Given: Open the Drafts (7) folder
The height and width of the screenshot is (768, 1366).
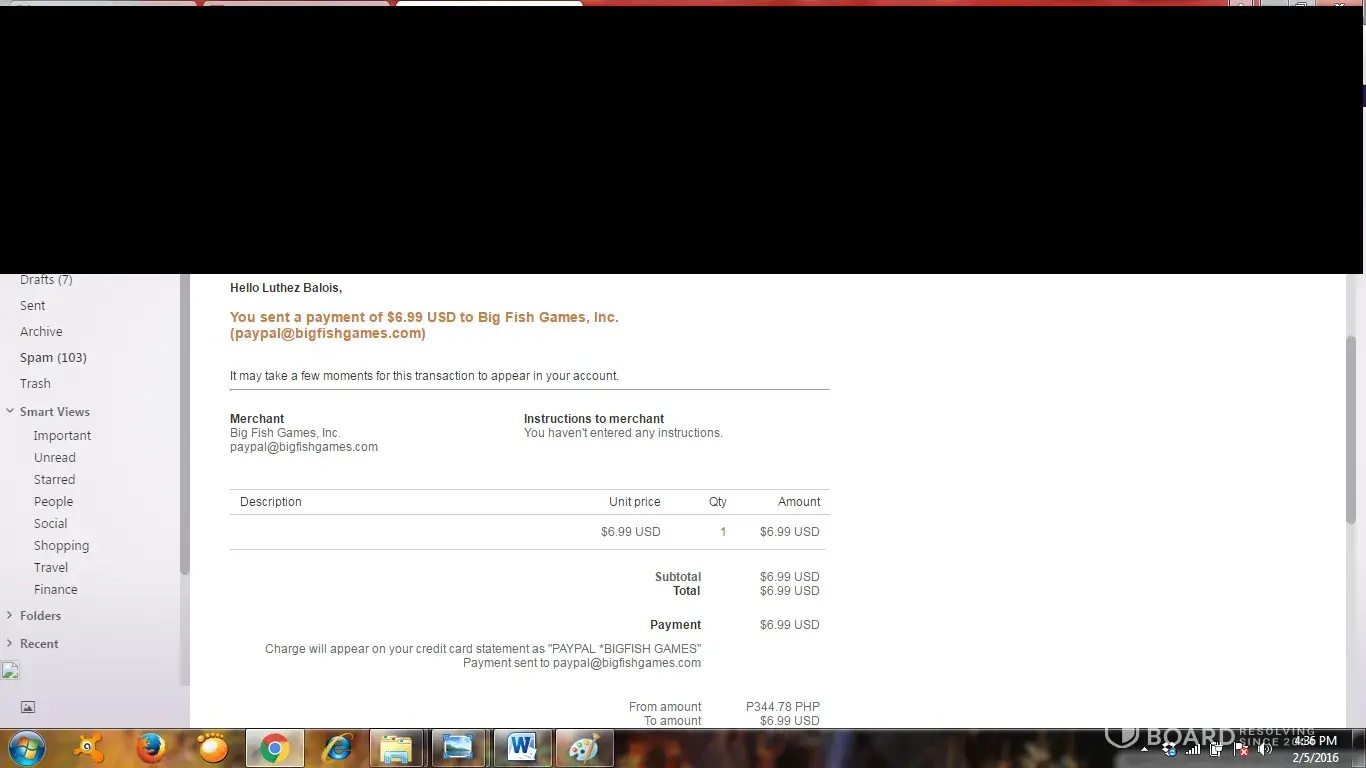Looking at the screenshot, I should point(46,280).
